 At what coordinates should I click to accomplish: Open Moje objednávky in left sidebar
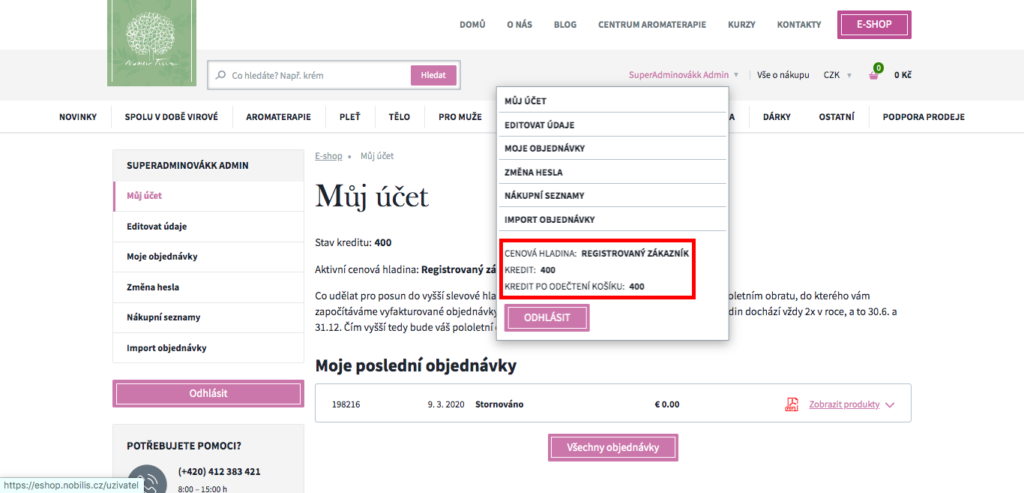tap(208, 257)
